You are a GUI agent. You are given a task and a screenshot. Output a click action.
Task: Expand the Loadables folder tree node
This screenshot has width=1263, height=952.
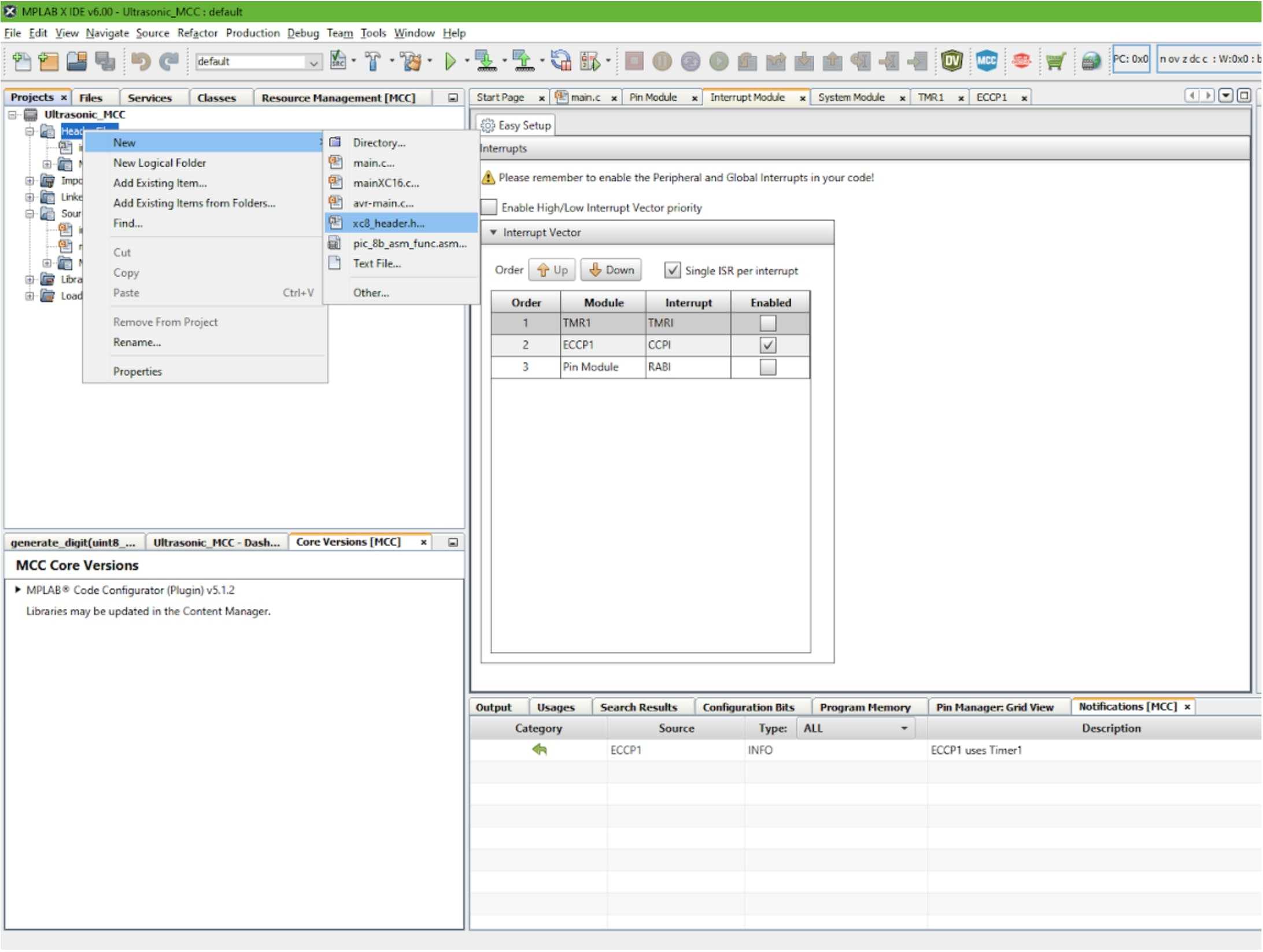(x=29, y=296)
